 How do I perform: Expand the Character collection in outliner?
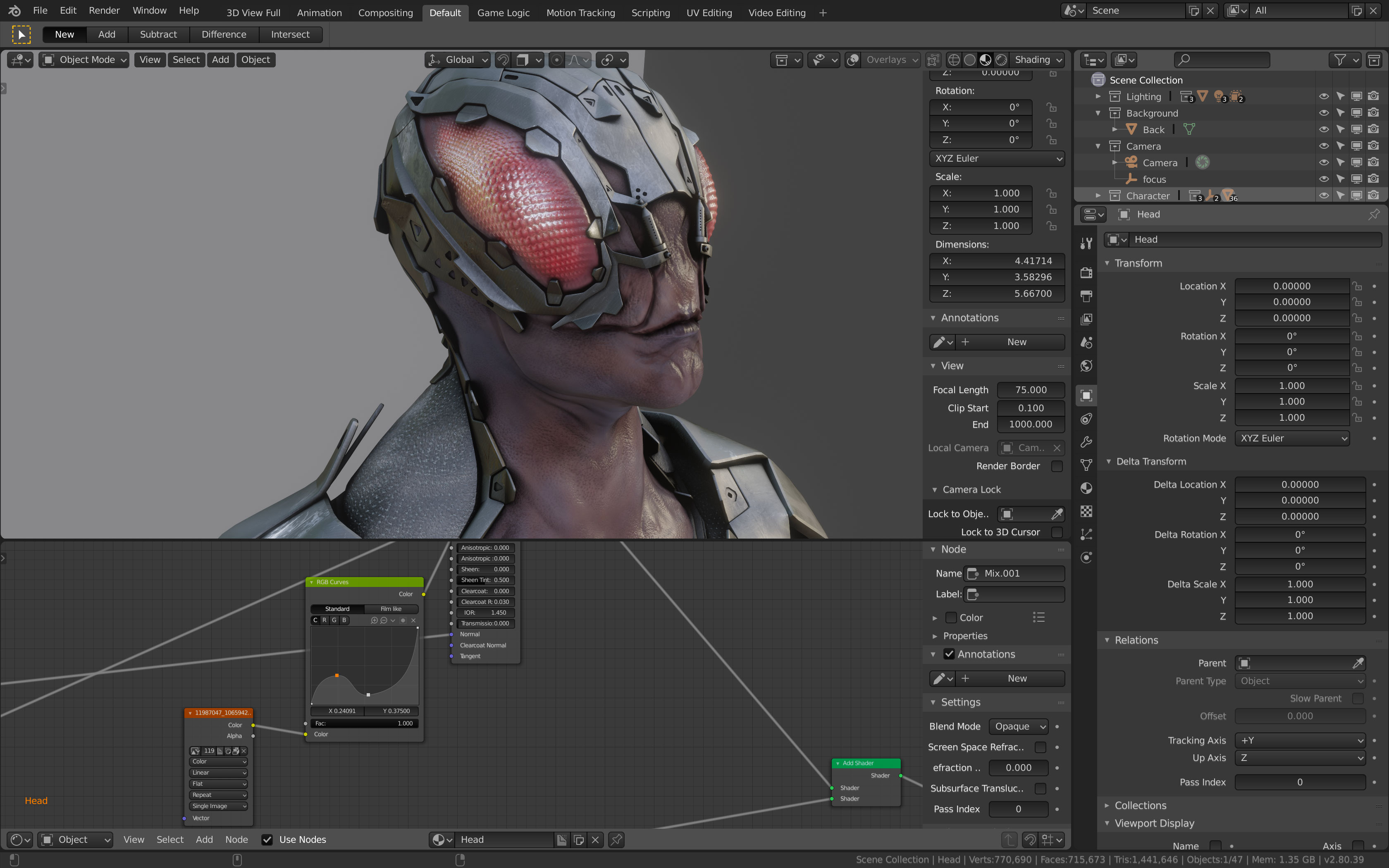tap(1098, 196)
